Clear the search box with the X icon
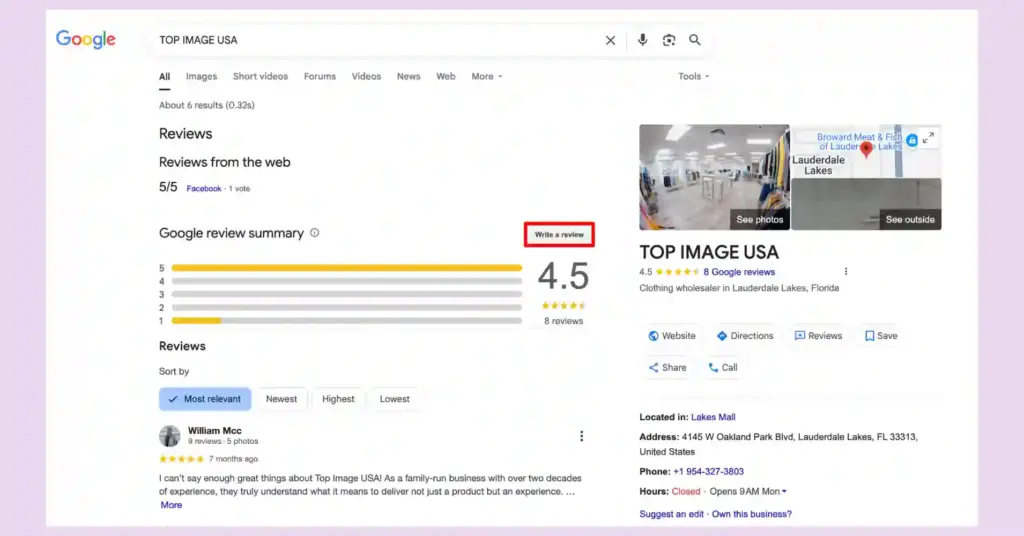This screenshot has width=1024, height=536. 610,40
